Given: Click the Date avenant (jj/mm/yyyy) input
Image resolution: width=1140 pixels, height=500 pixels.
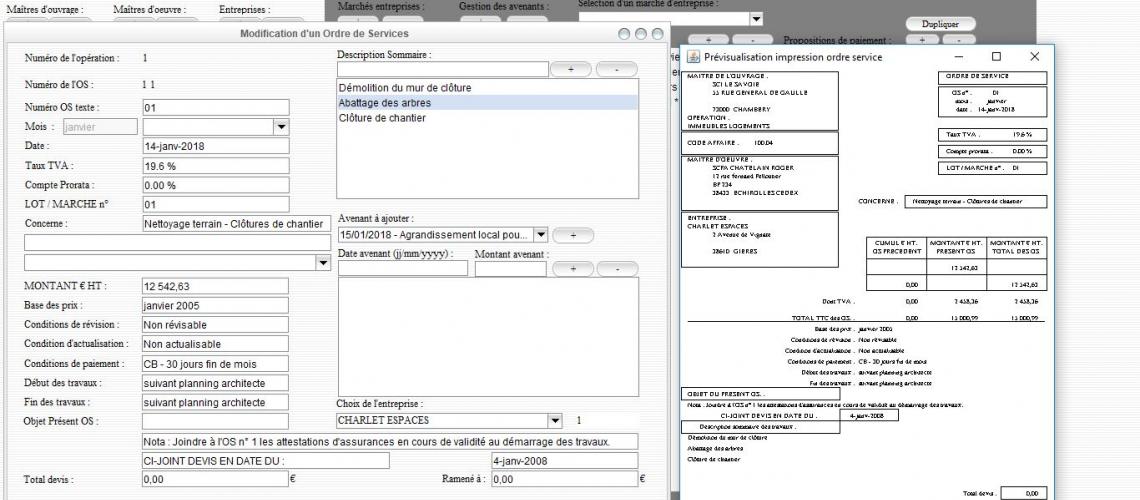Looking at the screenshot, I should click(x=403, y=269).
